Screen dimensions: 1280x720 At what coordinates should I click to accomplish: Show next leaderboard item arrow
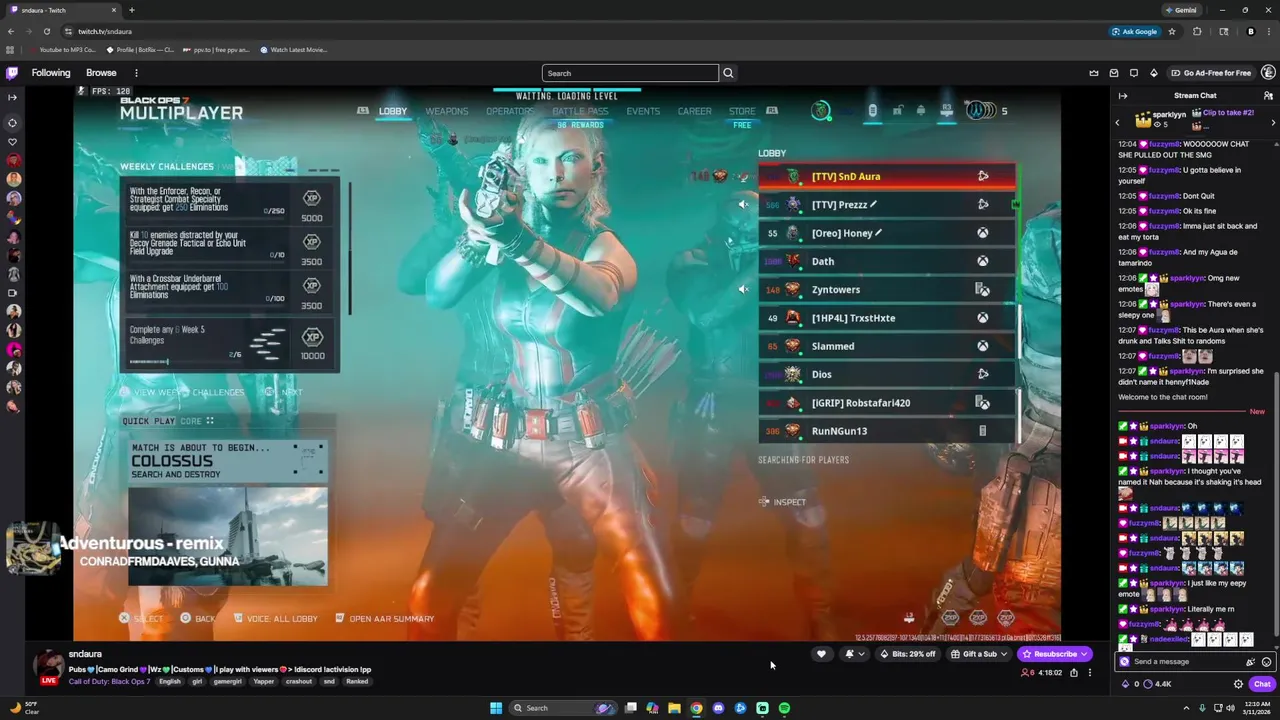[1273, 122]
